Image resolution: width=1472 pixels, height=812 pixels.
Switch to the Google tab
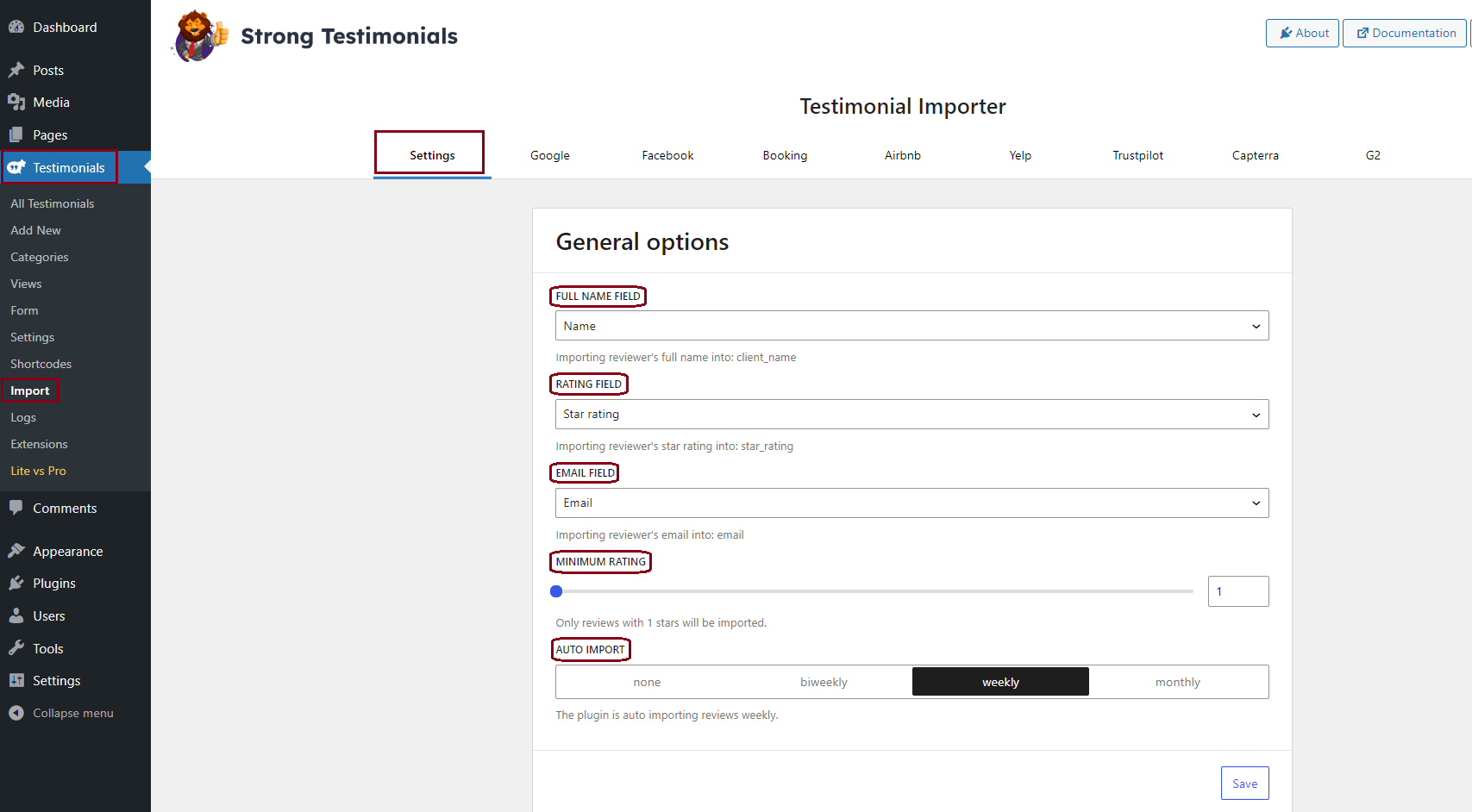(x=550, y=155)
